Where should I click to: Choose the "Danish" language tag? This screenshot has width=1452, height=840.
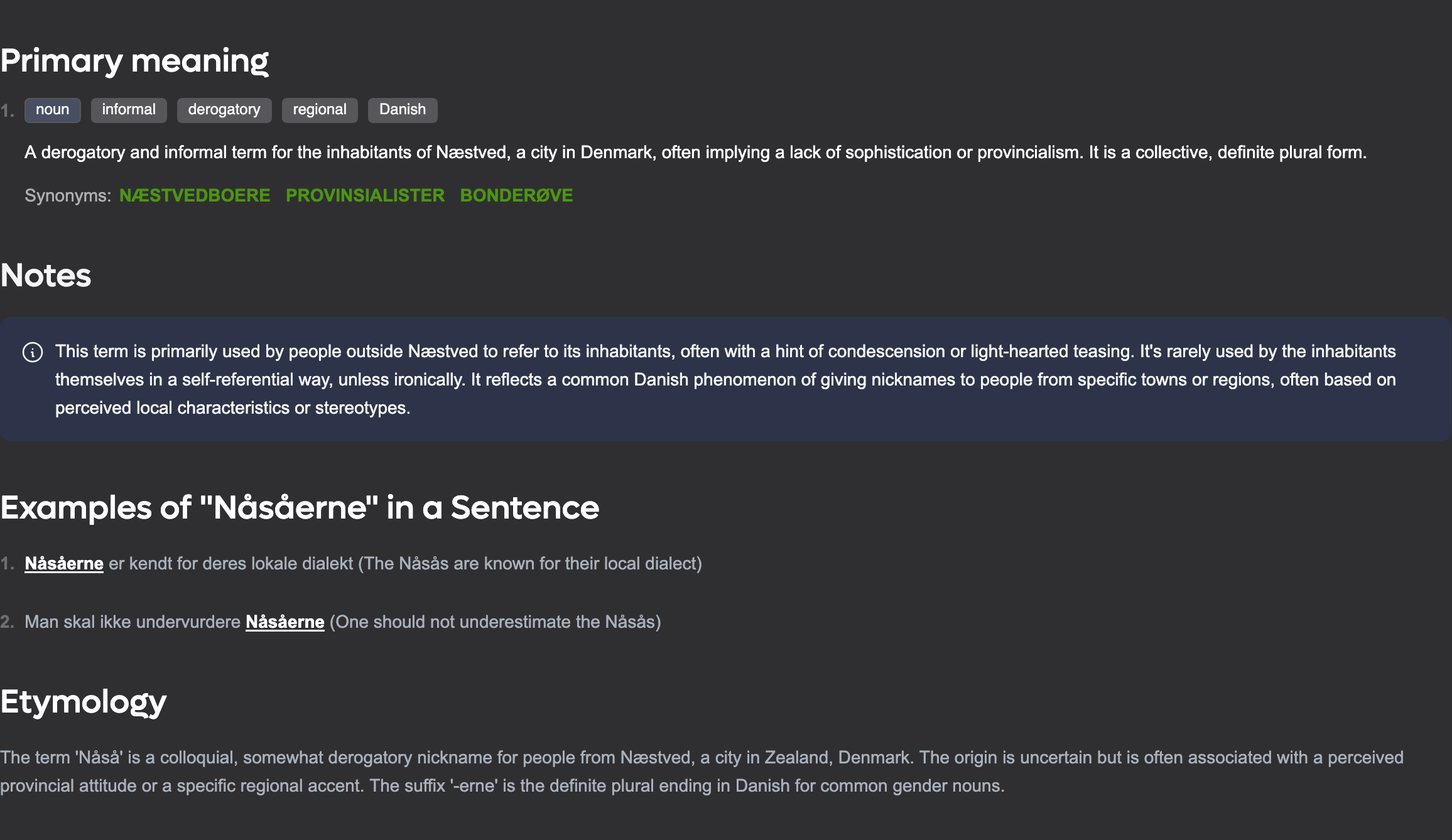(x=403, y=110)
